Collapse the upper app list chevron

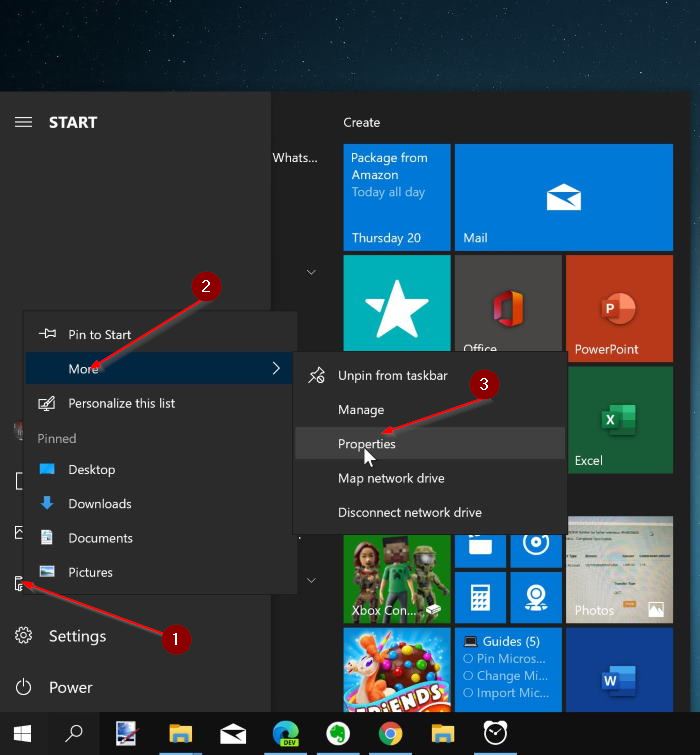[x=311, y=272]
